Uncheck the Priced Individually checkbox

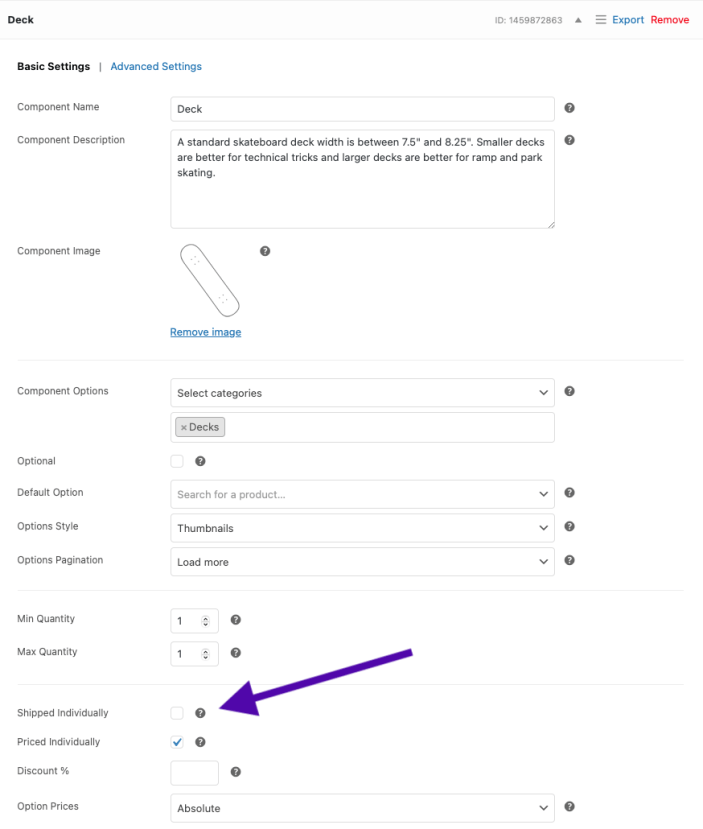[x=177, y=742]
